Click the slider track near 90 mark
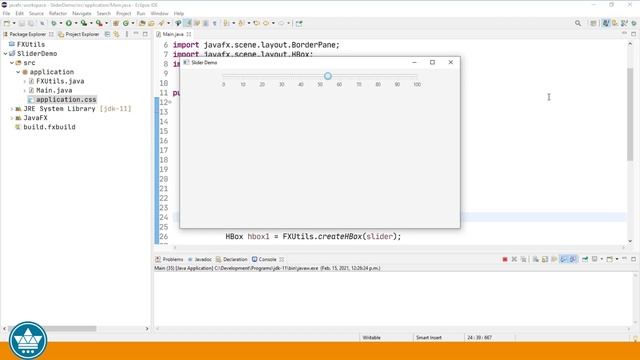 click(397, 76)
